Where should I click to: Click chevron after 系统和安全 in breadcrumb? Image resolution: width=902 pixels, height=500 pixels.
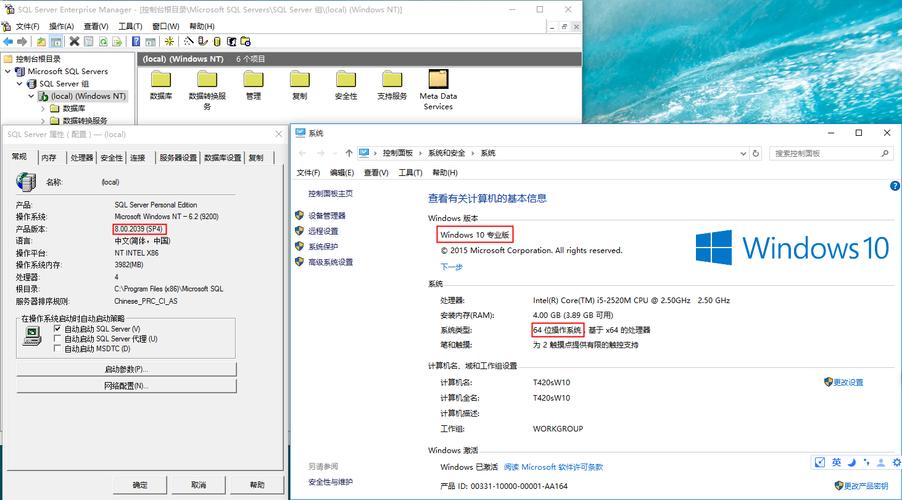(472, 153)
